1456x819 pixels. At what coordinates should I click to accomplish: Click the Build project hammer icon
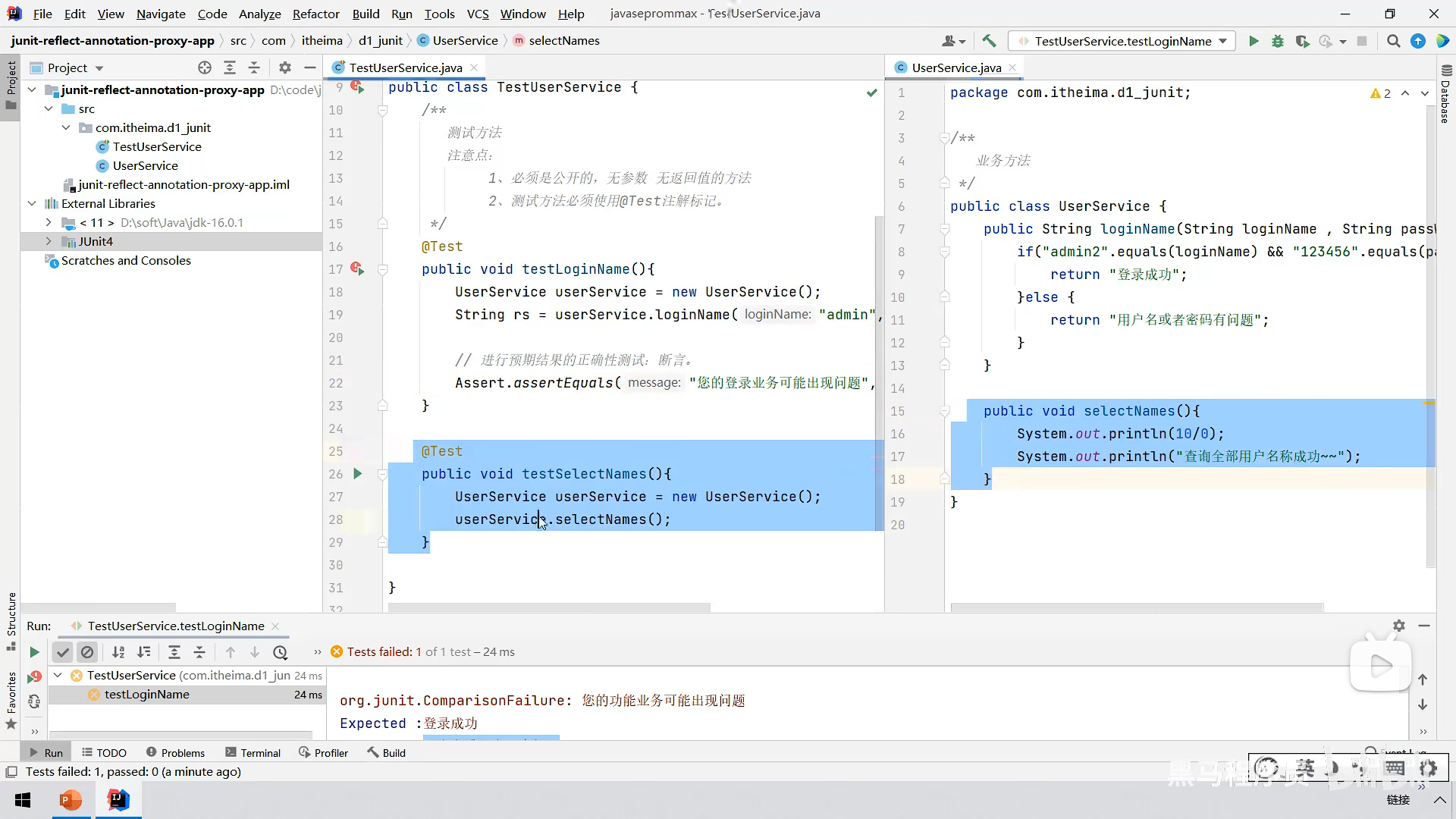(989, 41)
